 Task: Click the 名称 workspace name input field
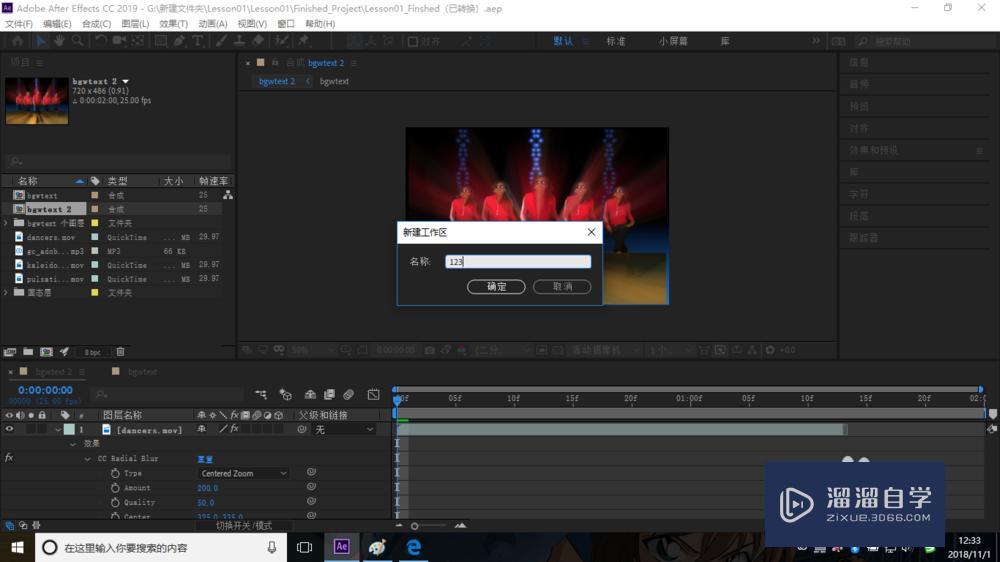pyautogui.click(x=518, y=262)
